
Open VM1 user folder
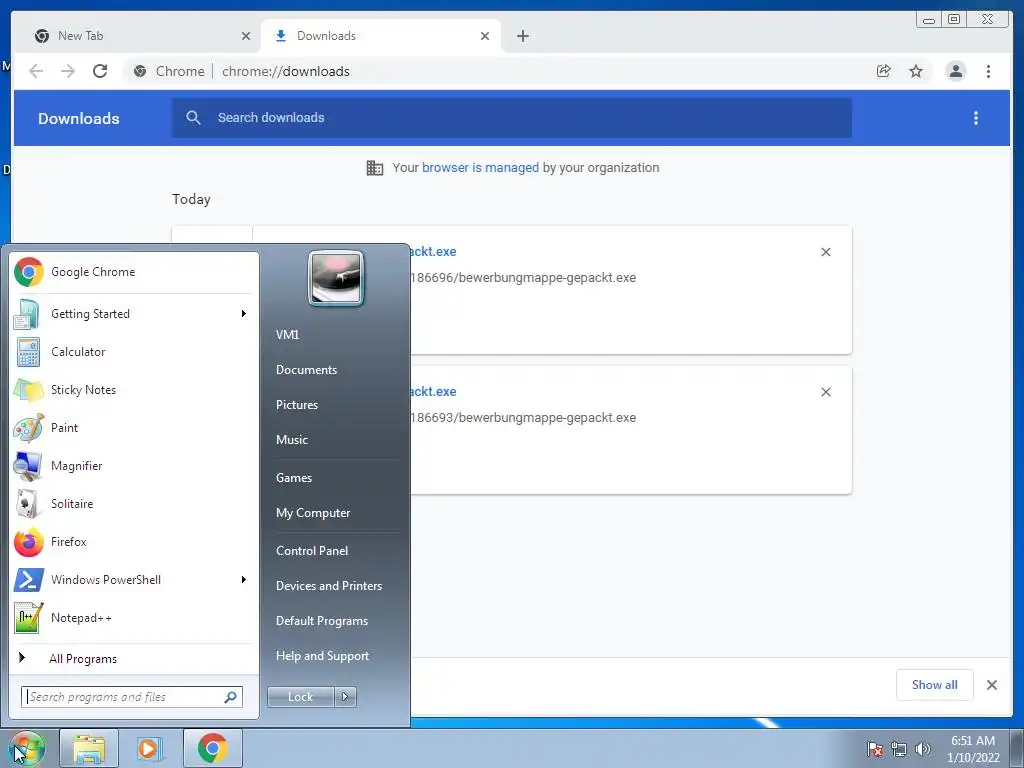click(x=287, y=334)
